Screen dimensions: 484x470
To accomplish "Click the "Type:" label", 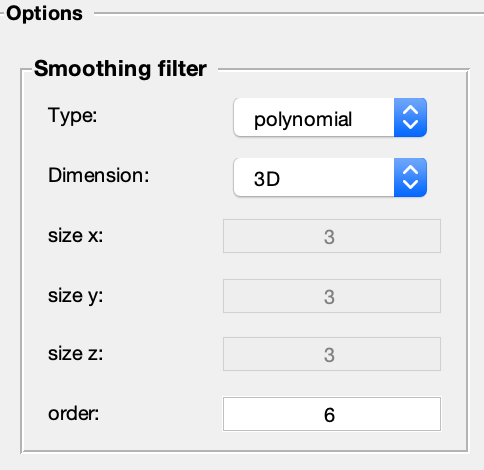I will (x=72, y=117).
